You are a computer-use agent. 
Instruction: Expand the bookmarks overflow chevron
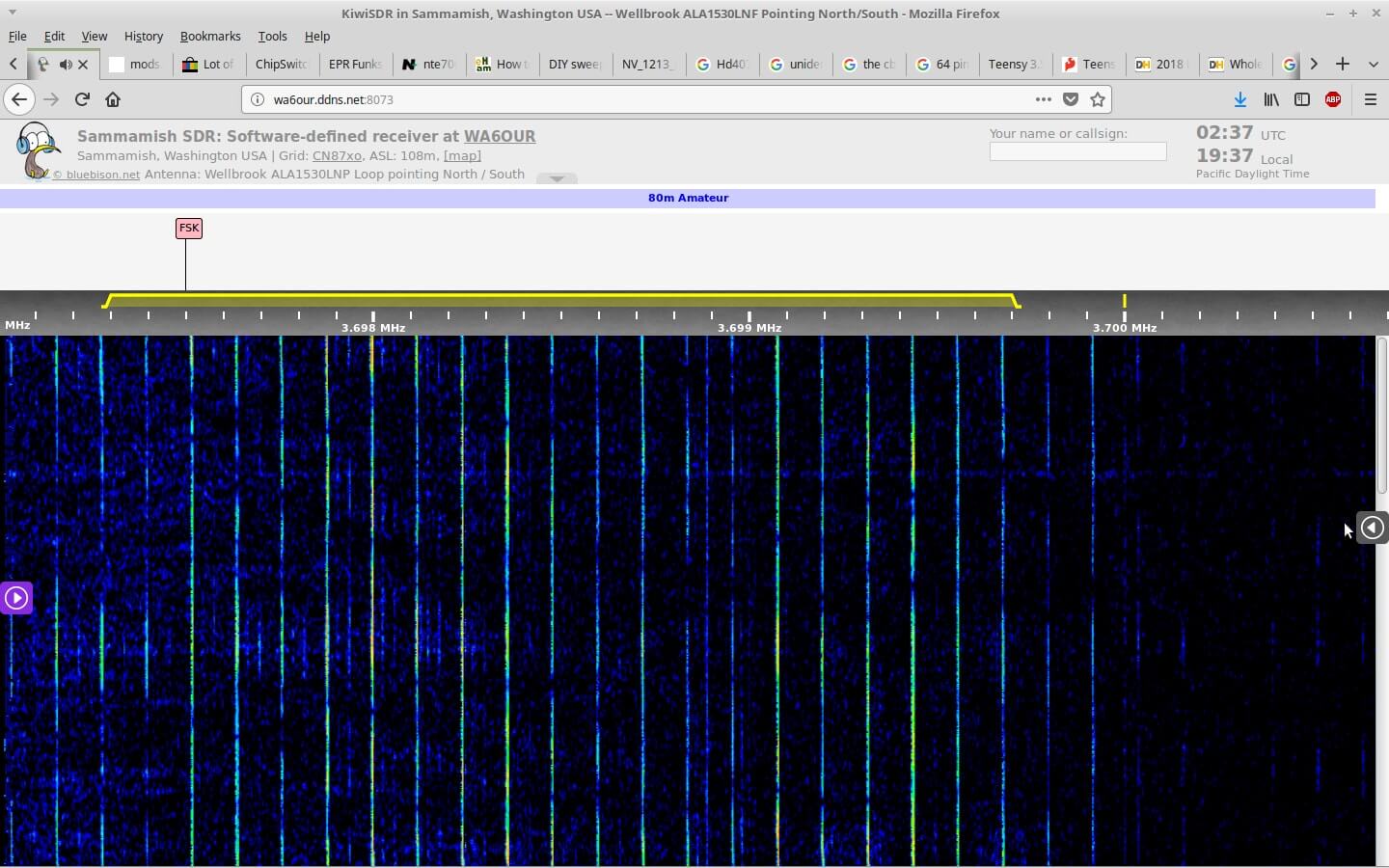[1314, 64]
